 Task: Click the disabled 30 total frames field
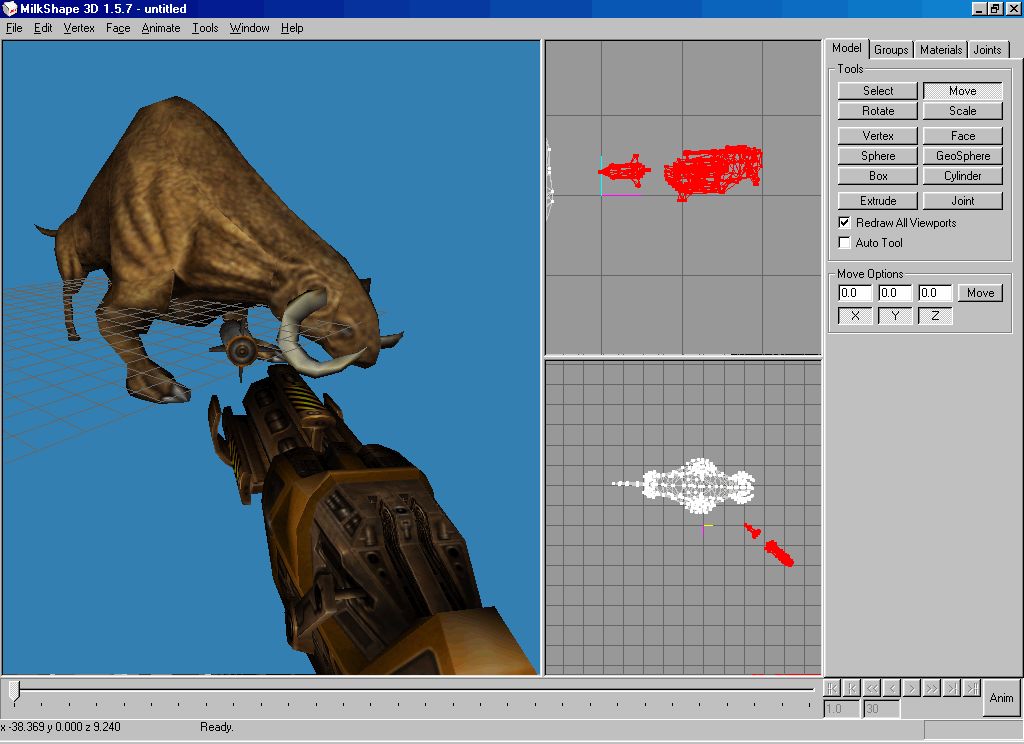(x=882, y=709)
